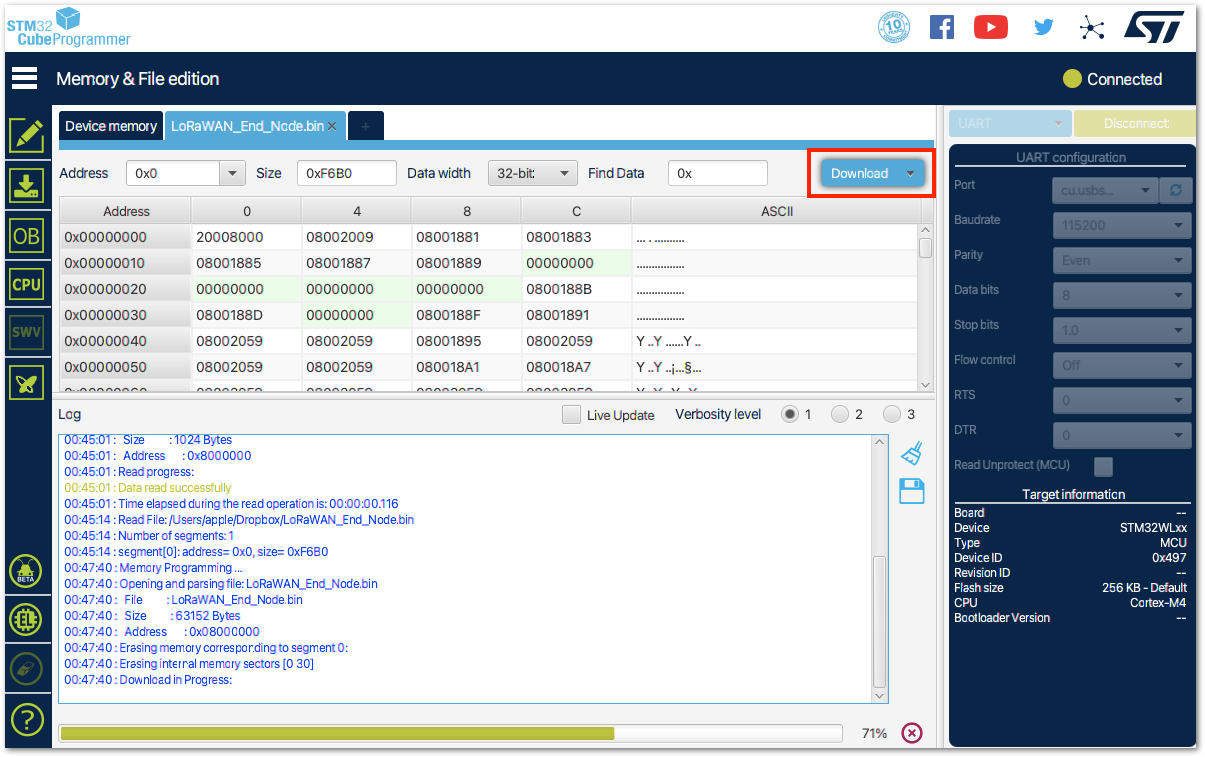Click the download progress bar

coord(452,733)
